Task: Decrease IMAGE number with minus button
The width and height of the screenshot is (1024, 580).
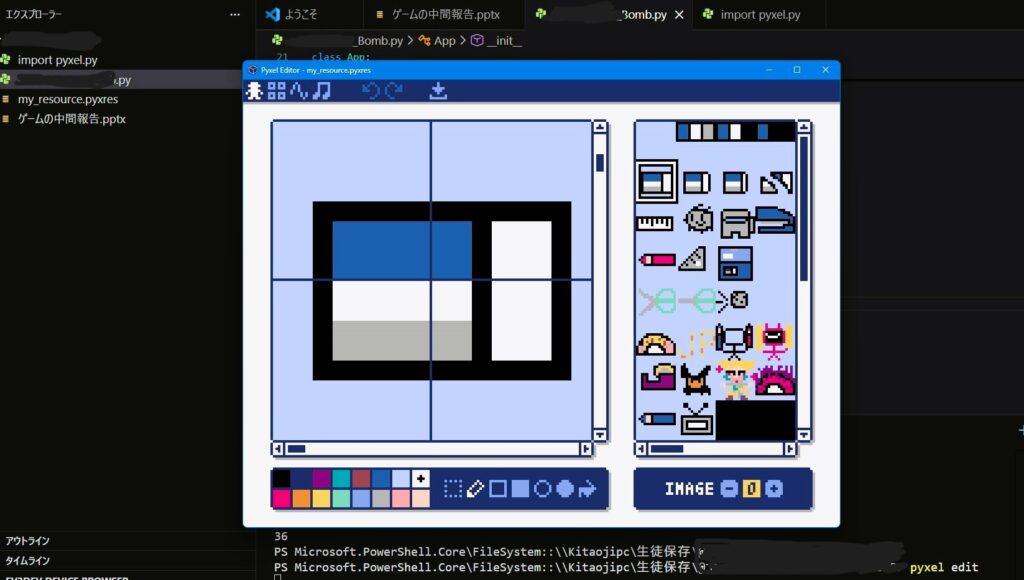Action: coord(729,489)
